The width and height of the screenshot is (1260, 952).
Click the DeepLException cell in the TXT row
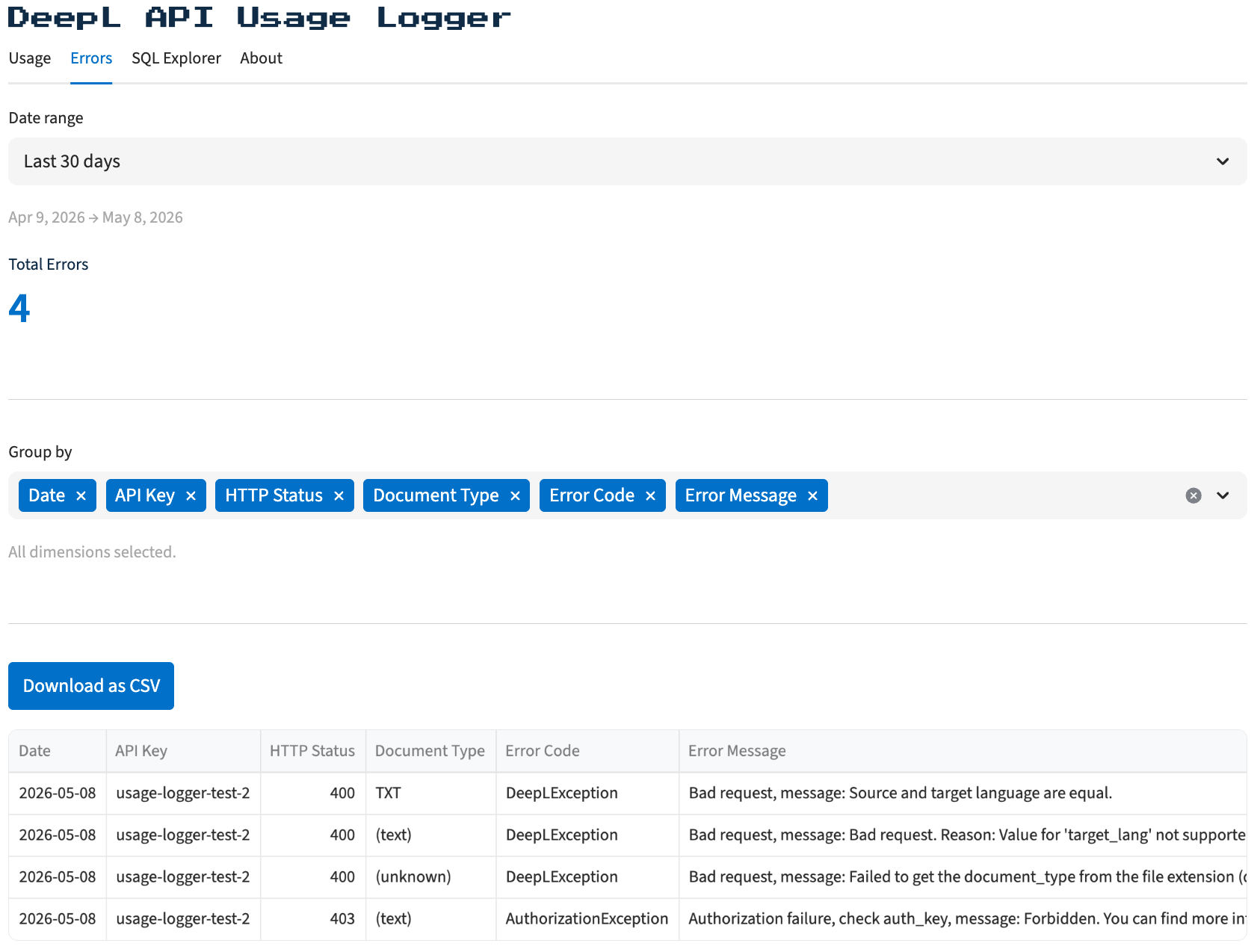[587, 793]
